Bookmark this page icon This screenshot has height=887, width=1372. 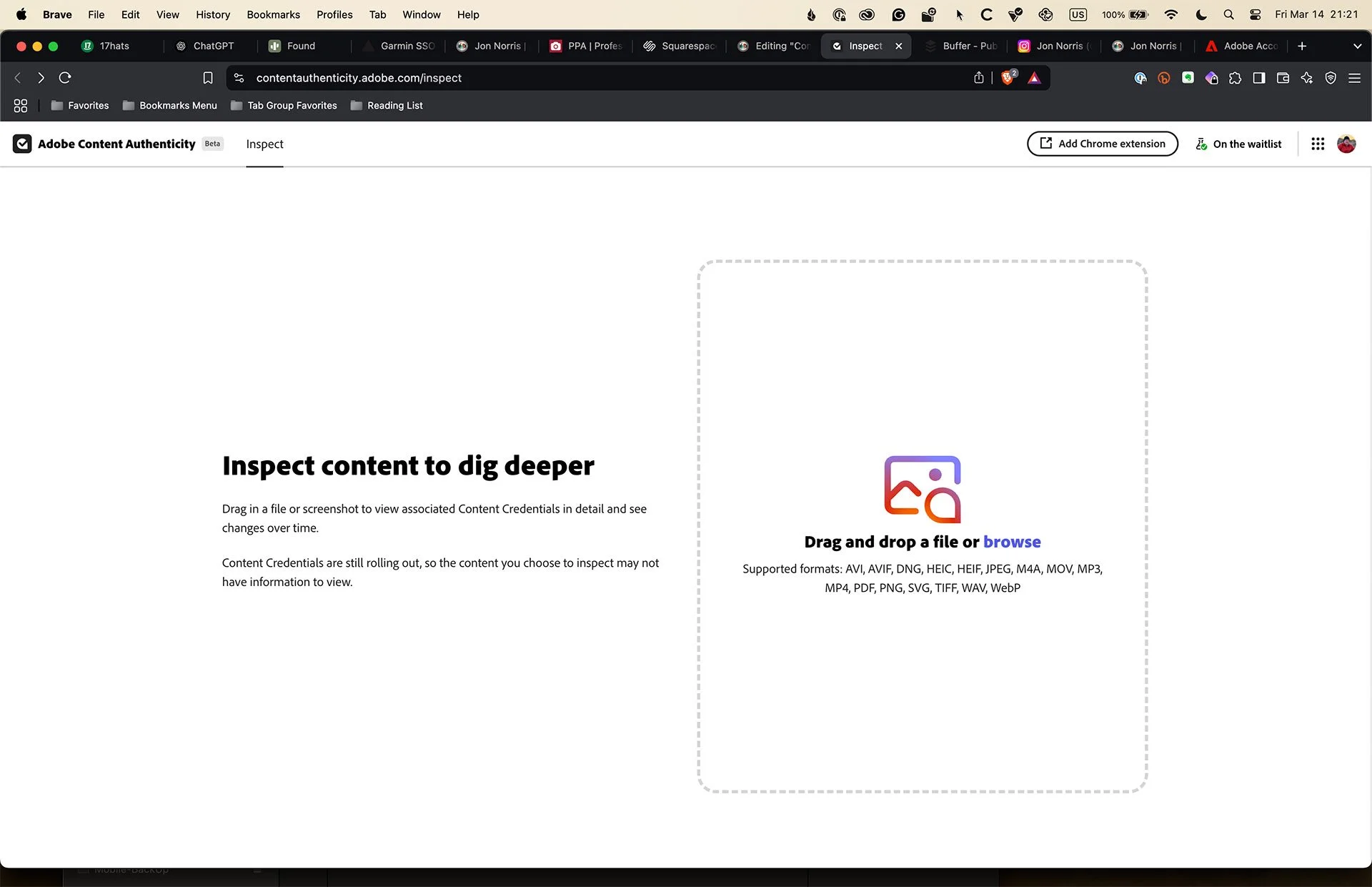pos(208,78)
